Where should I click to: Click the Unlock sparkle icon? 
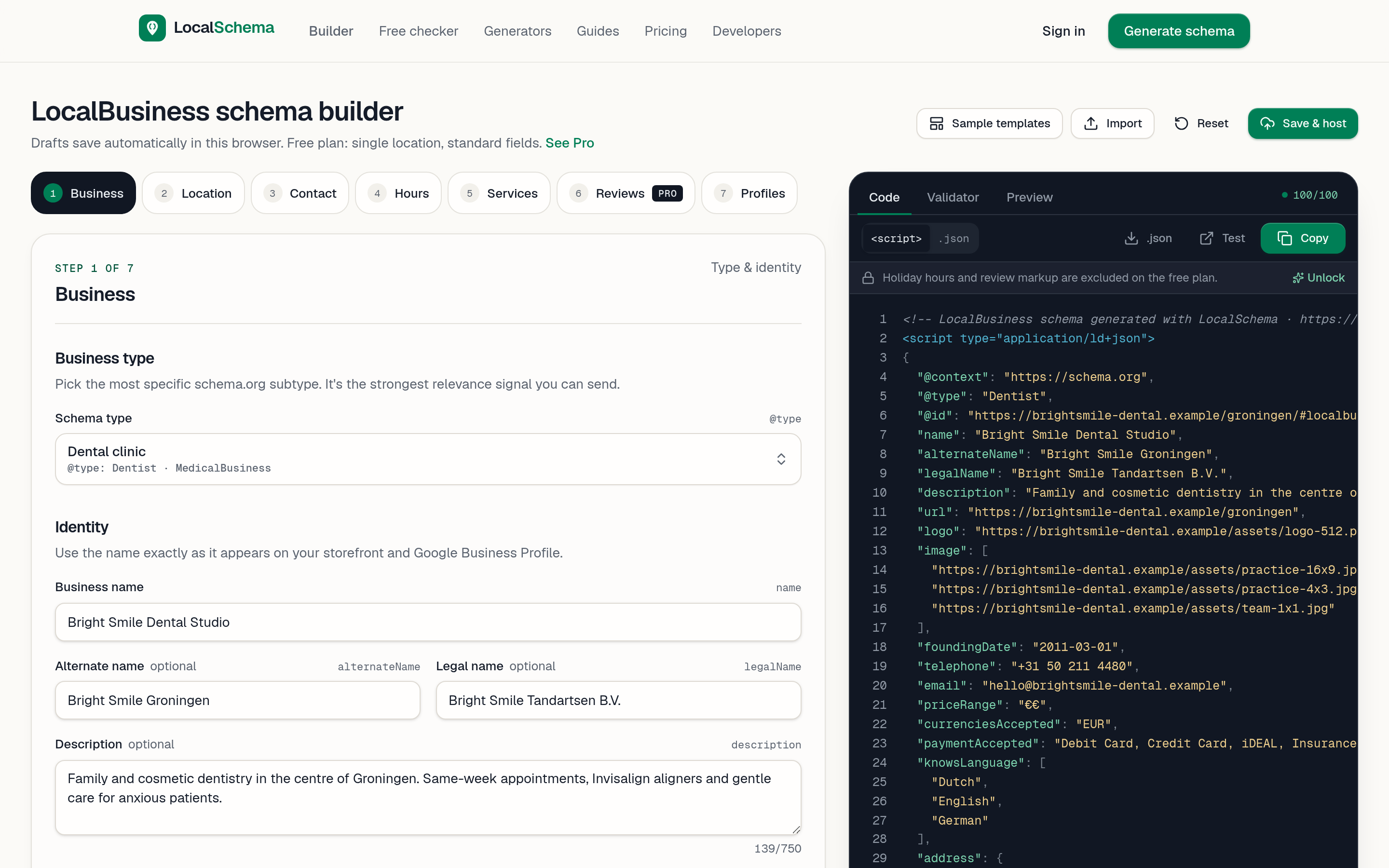[x=1298, y=278]
